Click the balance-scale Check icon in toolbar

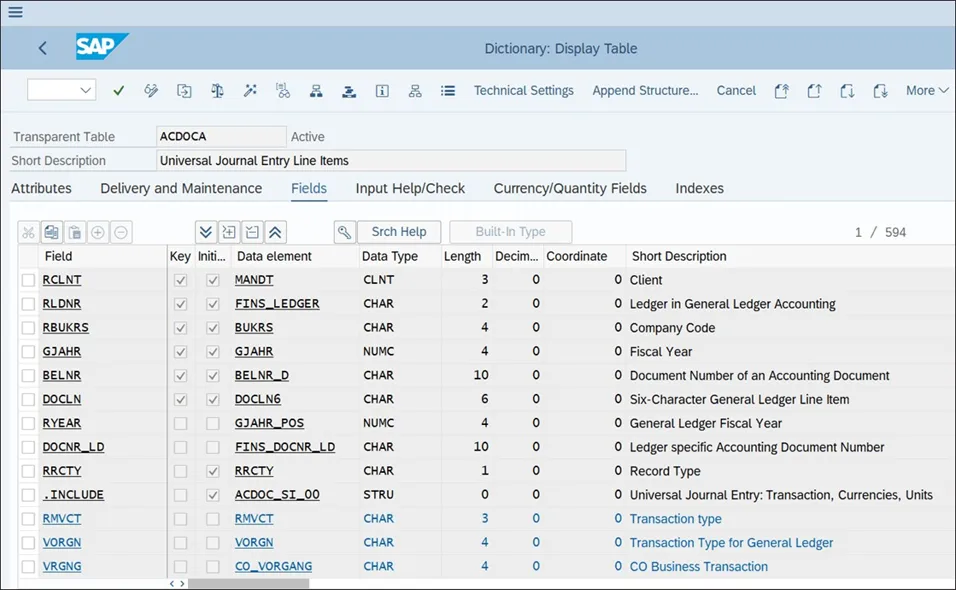click(x=217, y=91)
